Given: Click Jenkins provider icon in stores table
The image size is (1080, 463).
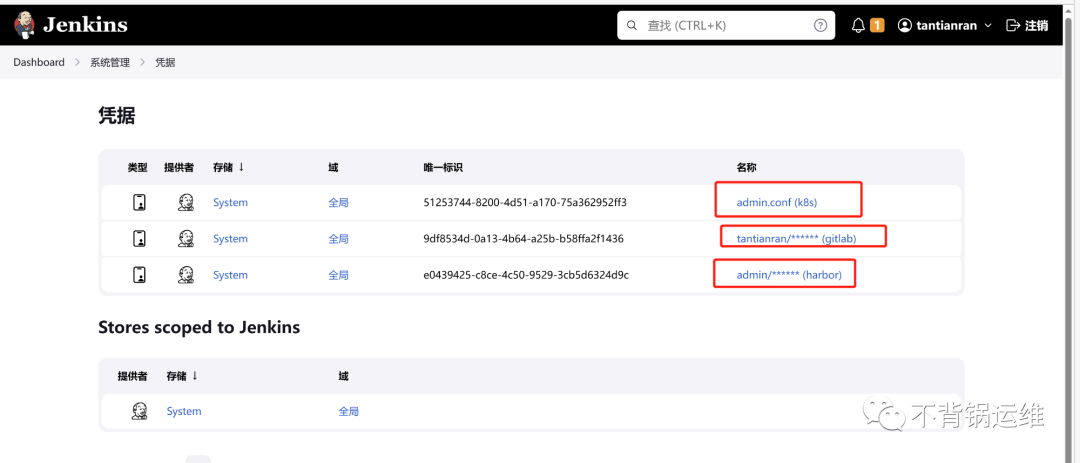Looking at the screenshot, I should (139, 411).
